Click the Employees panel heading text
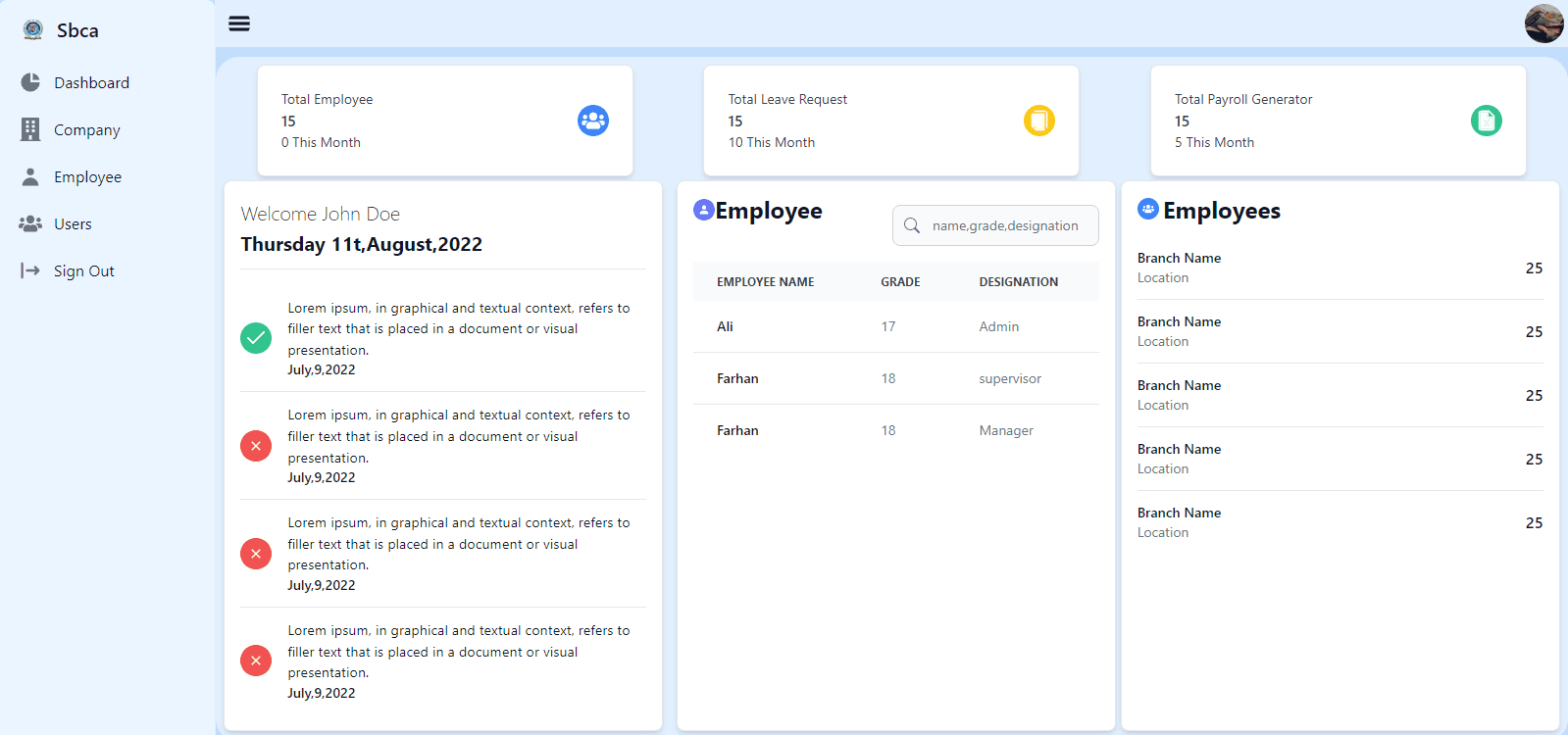The height and width of the screenshot is (735, 1568). [1222, 211]
